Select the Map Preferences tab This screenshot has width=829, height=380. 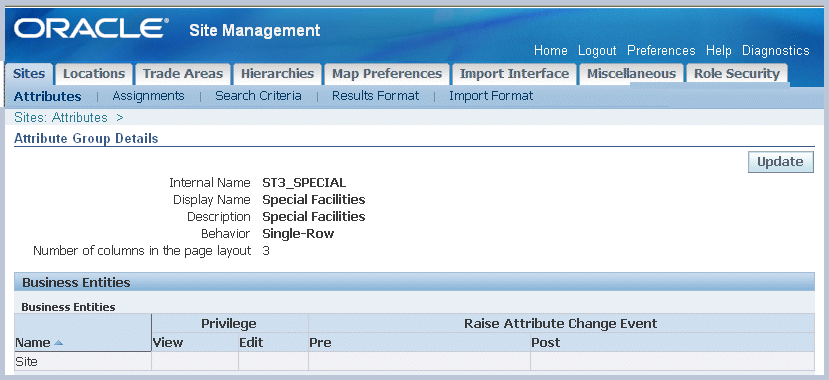(x=386, y=73)
